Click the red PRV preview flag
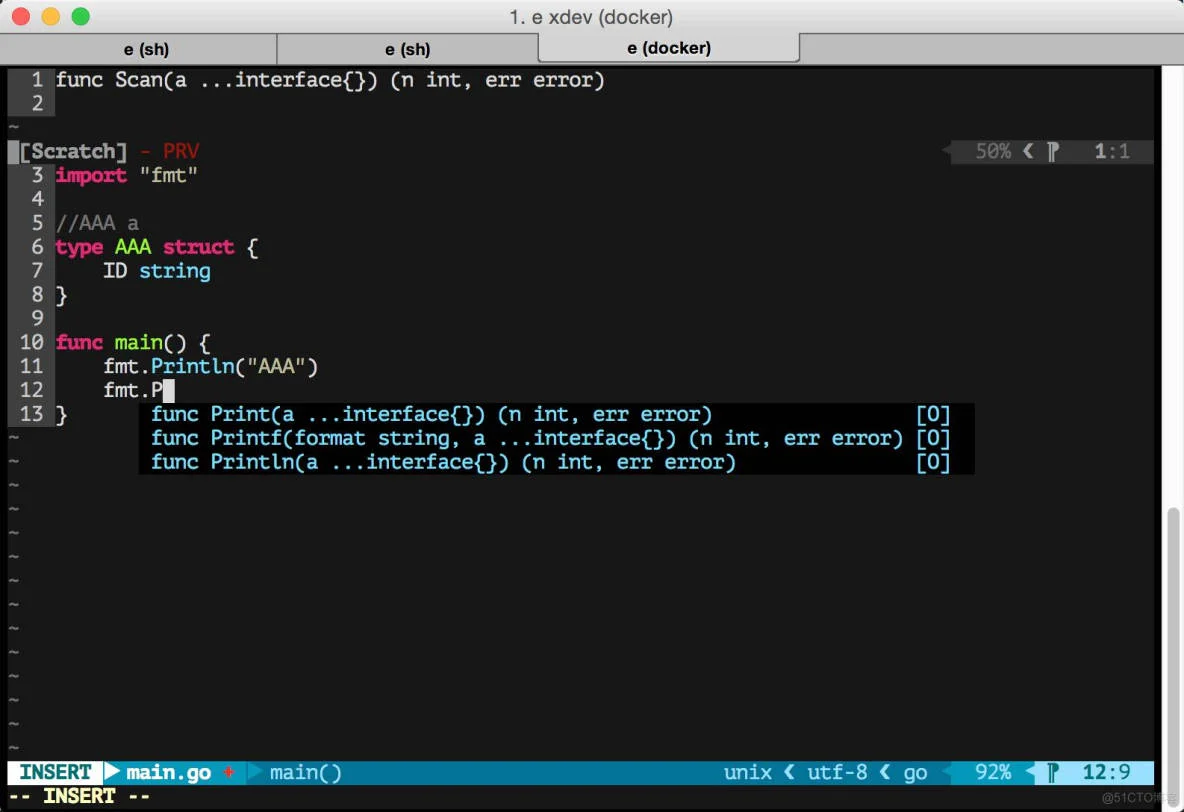This screenshot has width=1184, height=812. [x=181, y=151]
